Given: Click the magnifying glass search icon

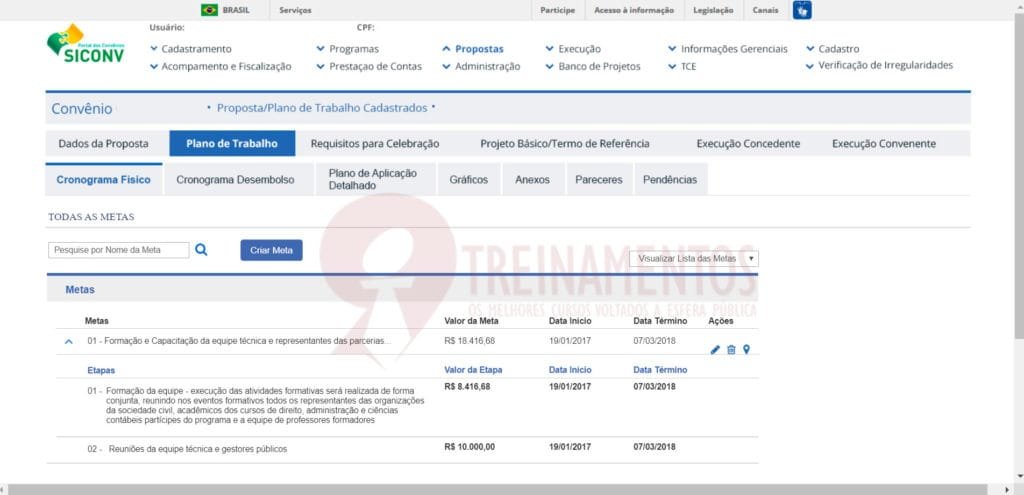Looking at the screenshot, I should (201, 250).
